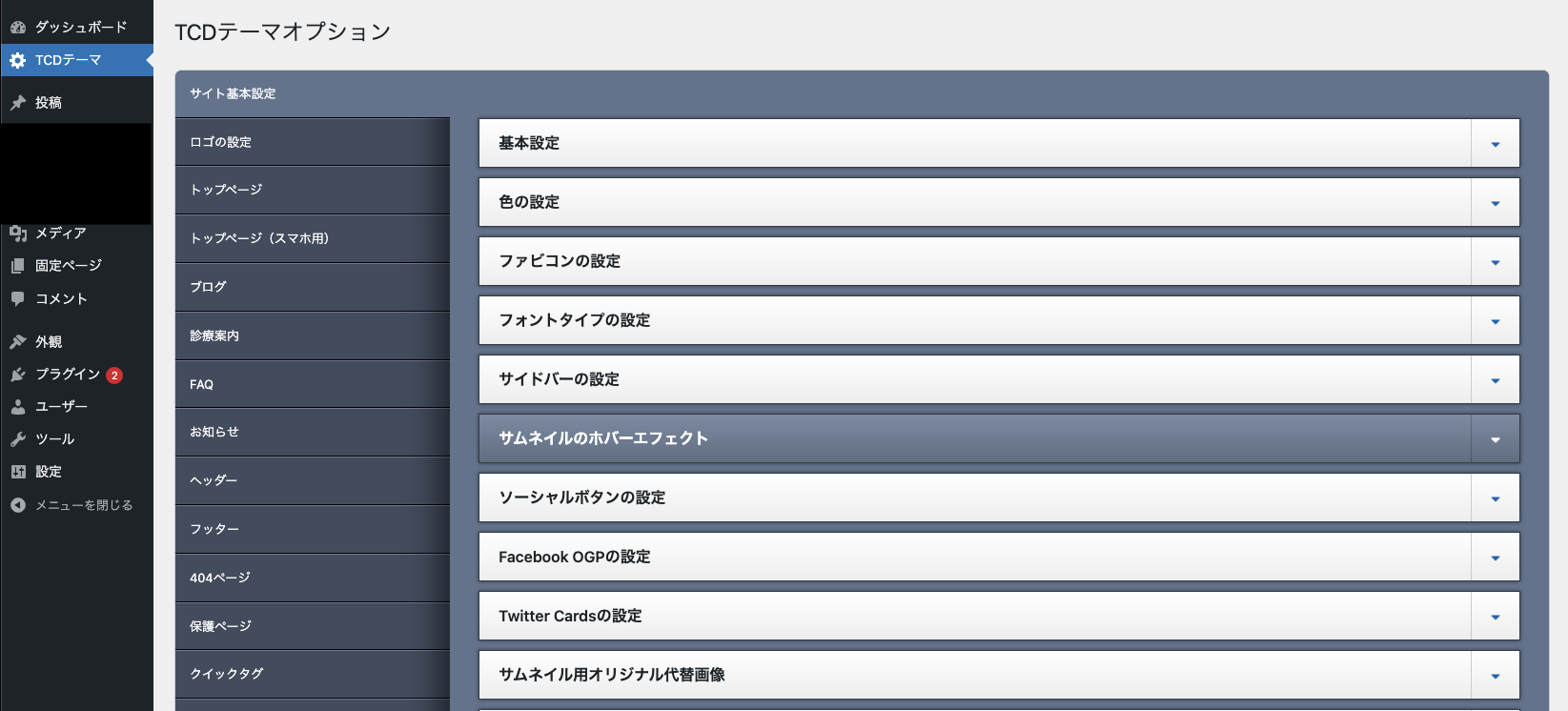Open the 投稿 menu item
Viewport: 1568px width, 711px height.
[76, 103]
